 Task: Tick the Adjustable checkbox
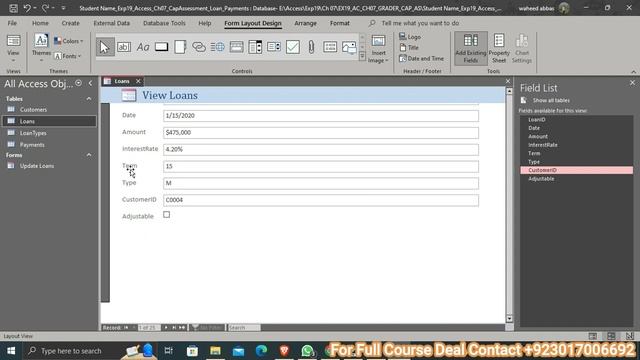(167, 215)
